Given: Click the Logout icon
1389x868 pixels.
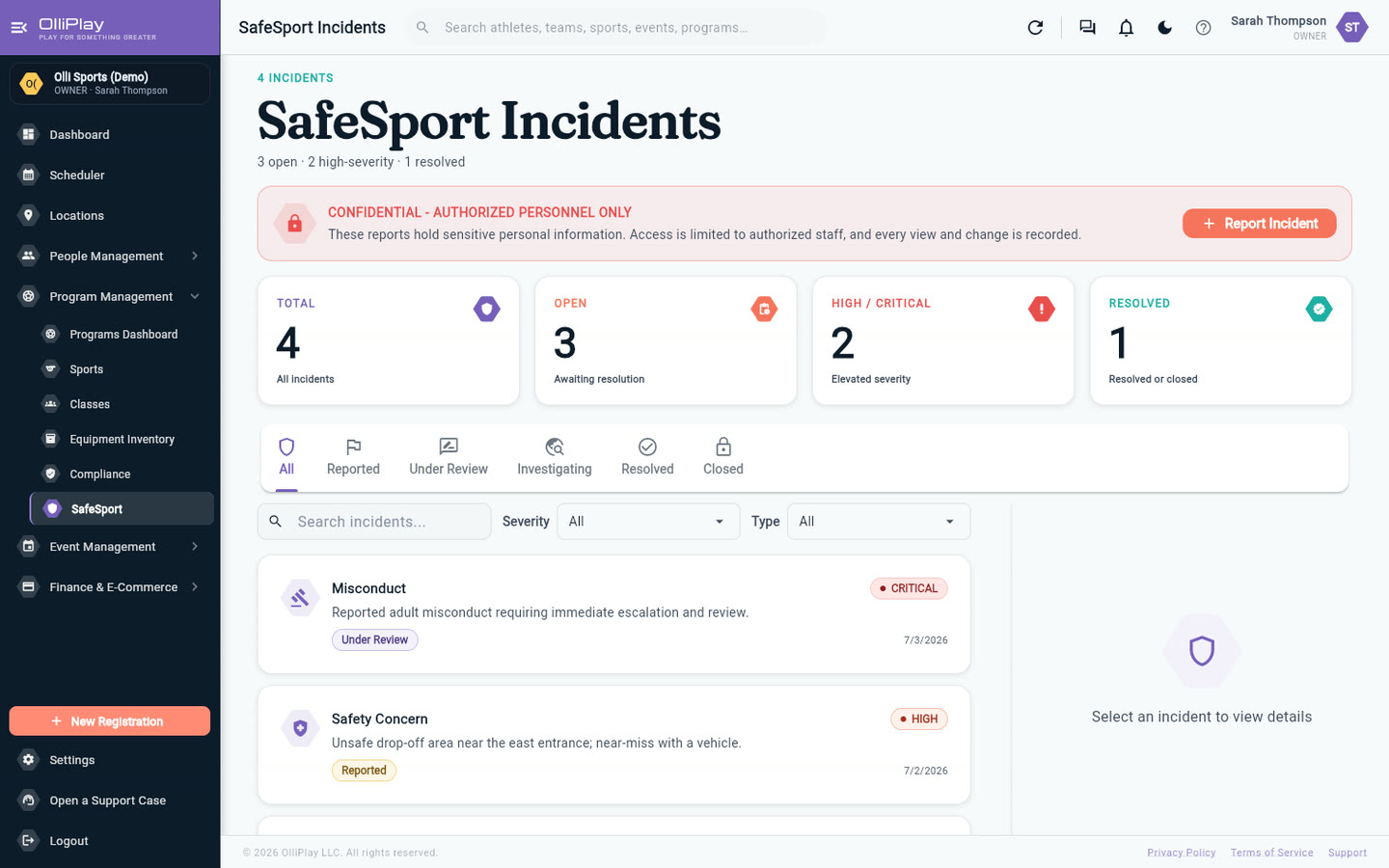Looking at the screenshot, I should click(28, 840).
